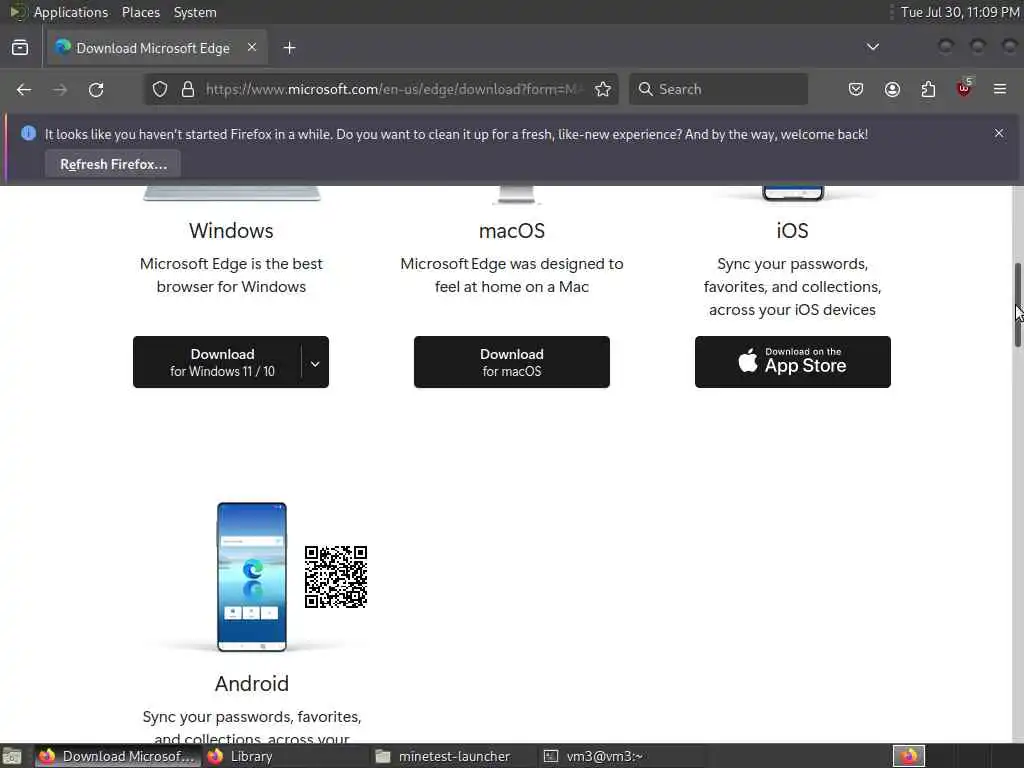The width and height of the screenshot is (1024, 768).
Task: Click the macOS heading text
Action: pyautogui.click(x=512, y=231)
